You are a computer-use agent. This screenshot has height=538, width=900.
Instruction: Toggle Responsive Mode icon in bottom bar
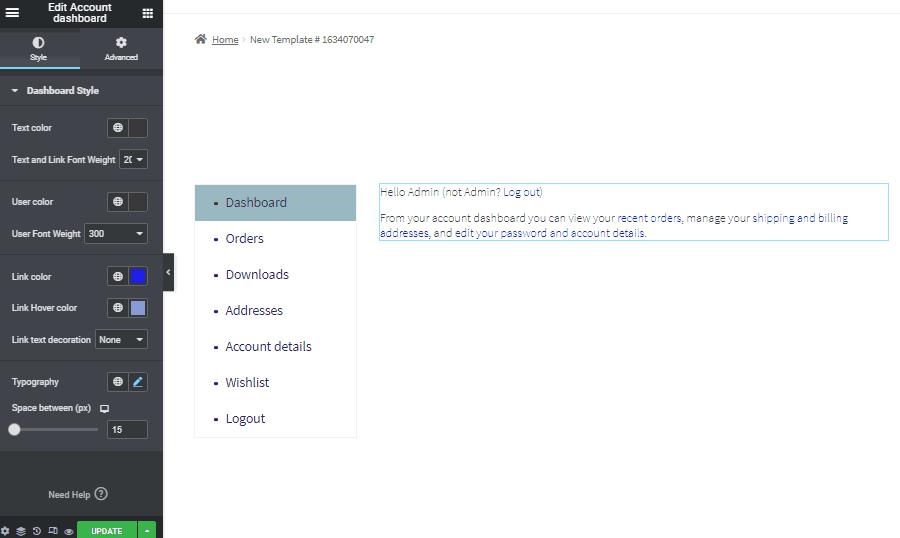click(x=53, y=531)
